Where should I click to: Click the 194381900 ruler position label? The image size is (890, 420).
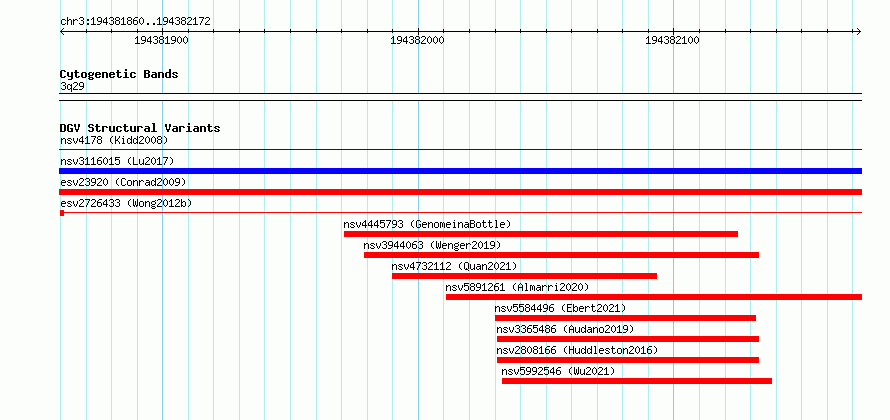(x=161, y=41)
